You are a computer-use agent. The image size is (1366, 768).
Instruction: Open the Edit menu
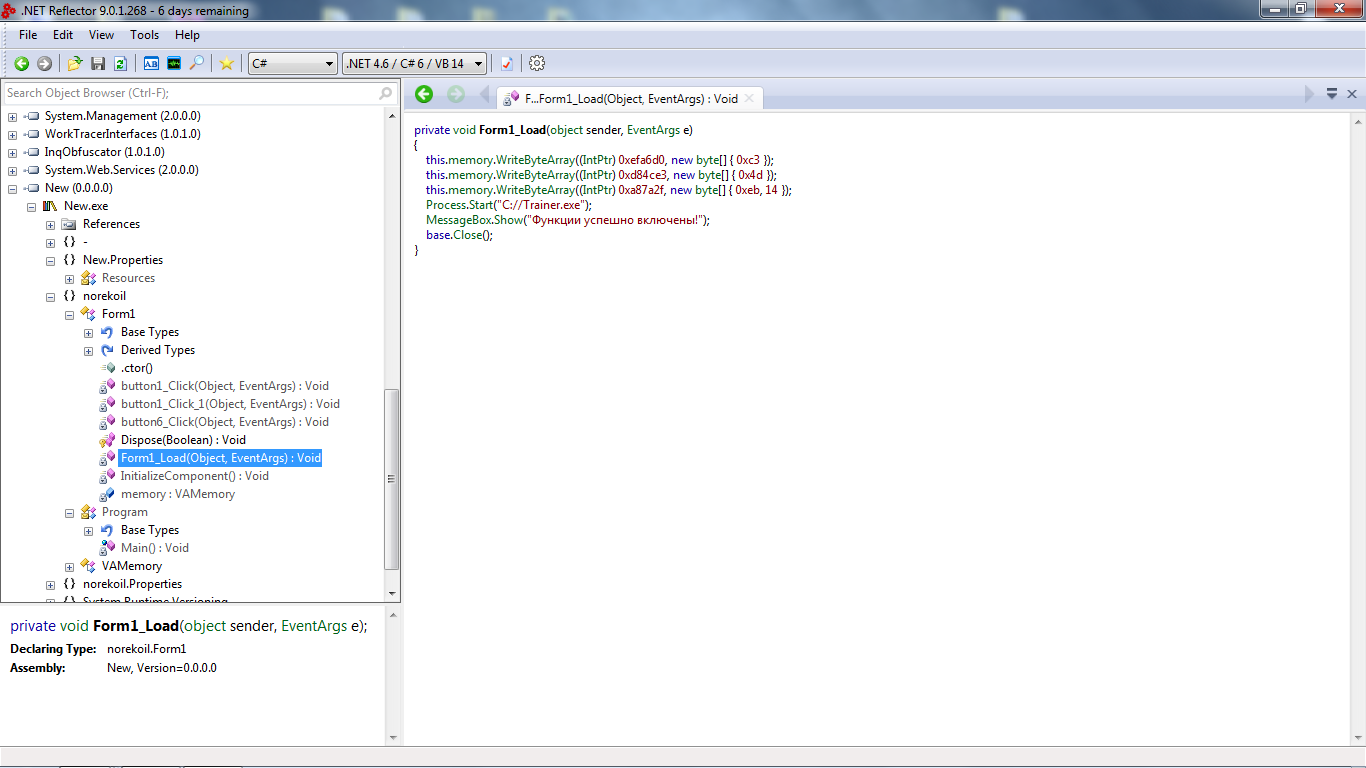(x=63, y=35)
